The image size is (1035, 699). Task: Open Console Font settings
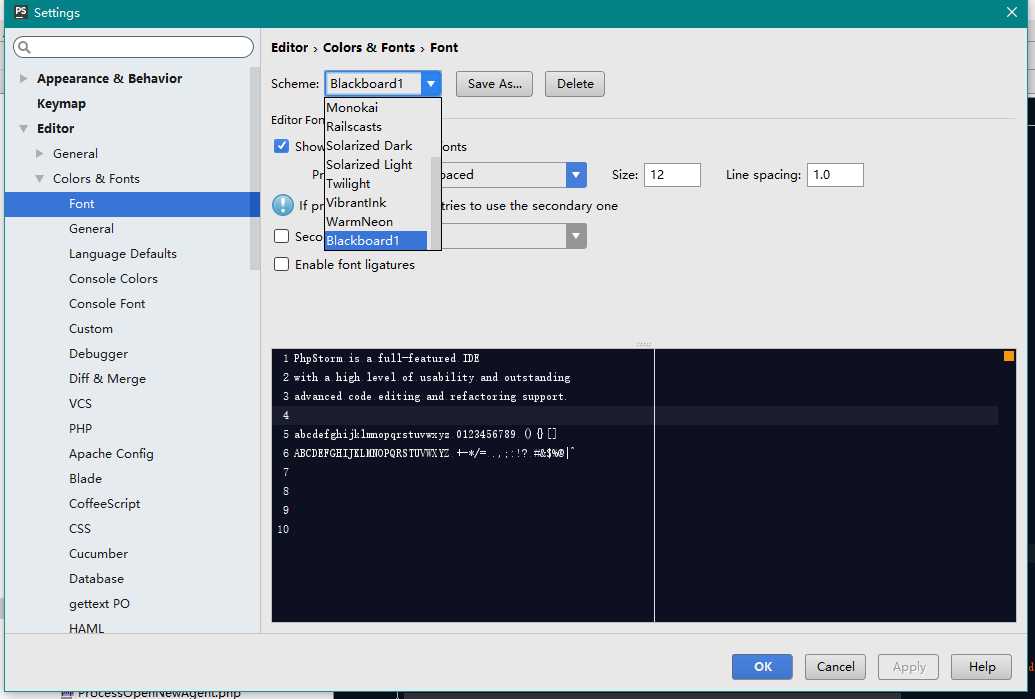[107, 304]
